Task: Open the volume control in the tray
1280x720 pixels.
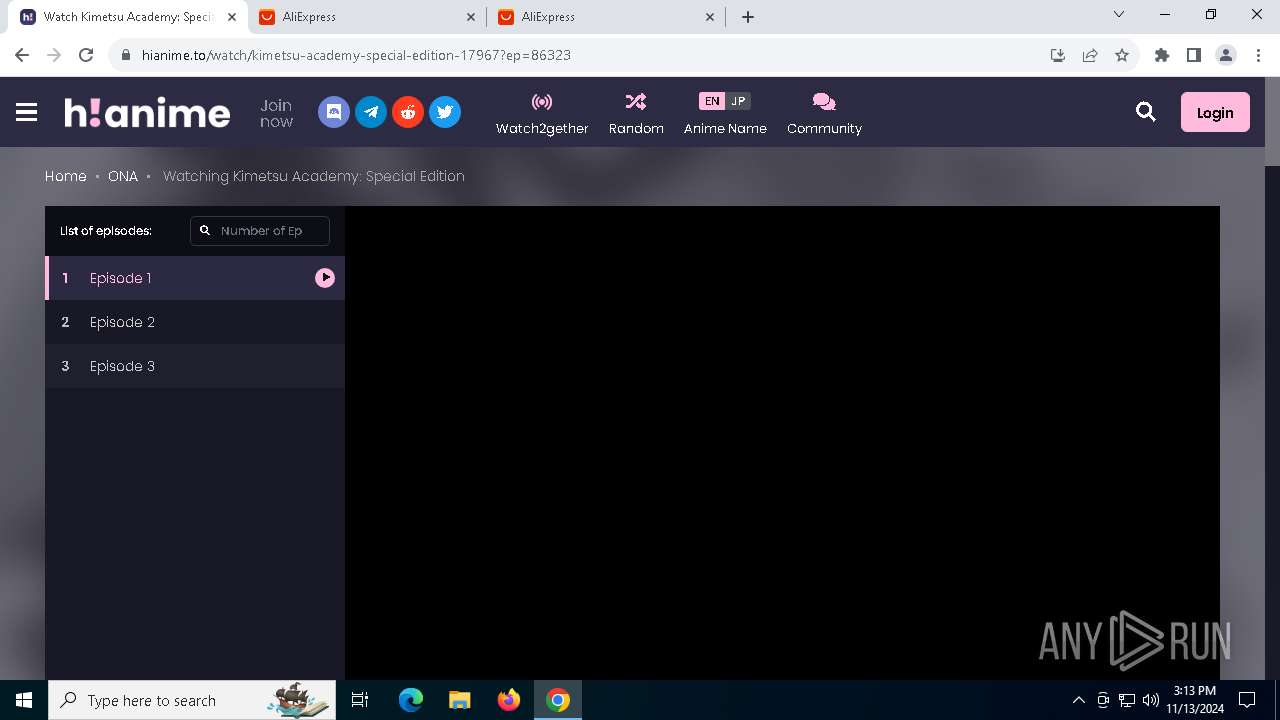Action: tap(1151, 700)
